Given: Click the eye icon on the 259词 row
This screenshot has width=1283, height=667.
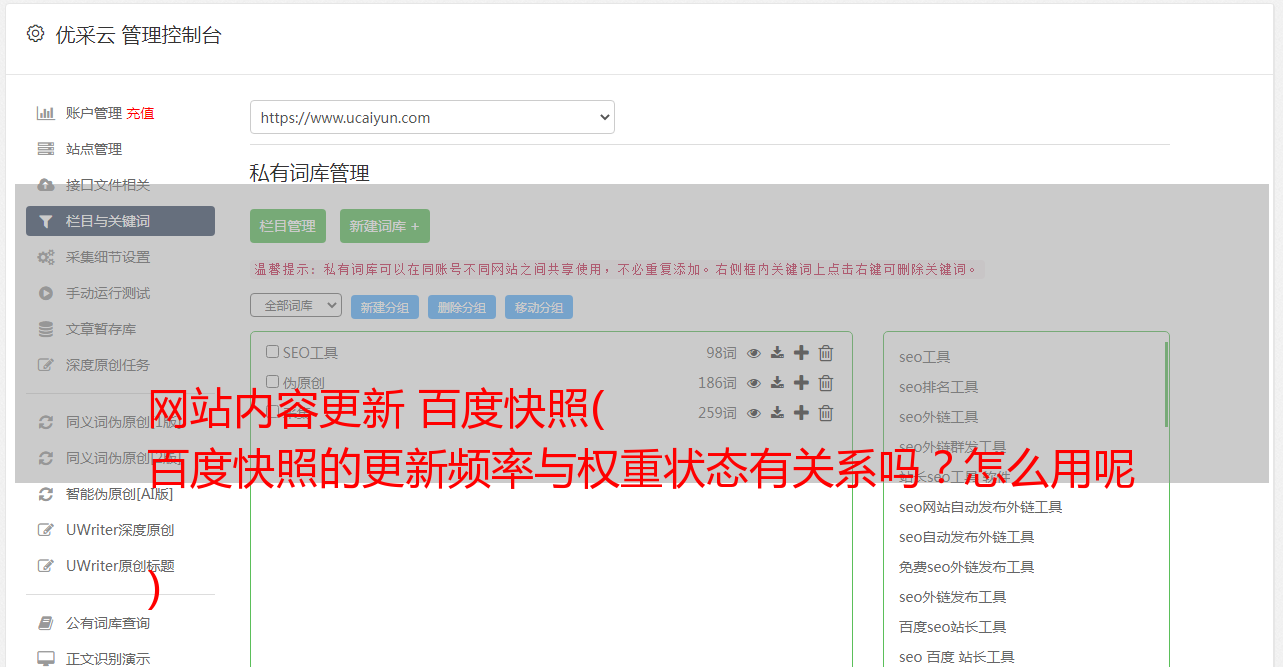Looking at the screenshot, I should click(x=754, y=413).
